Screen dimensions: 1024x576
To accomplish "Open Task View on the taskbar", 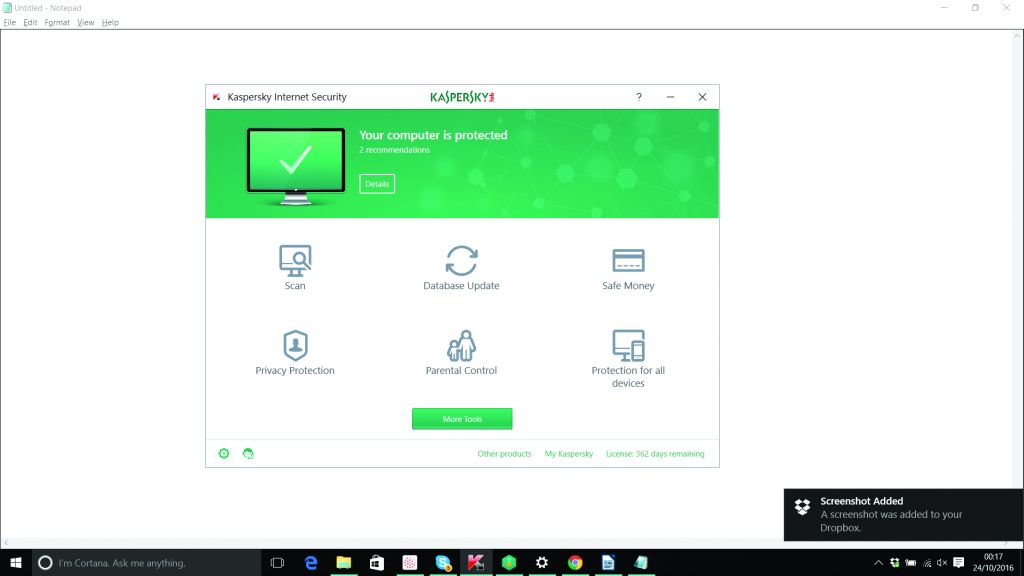I will pos(277,562).
